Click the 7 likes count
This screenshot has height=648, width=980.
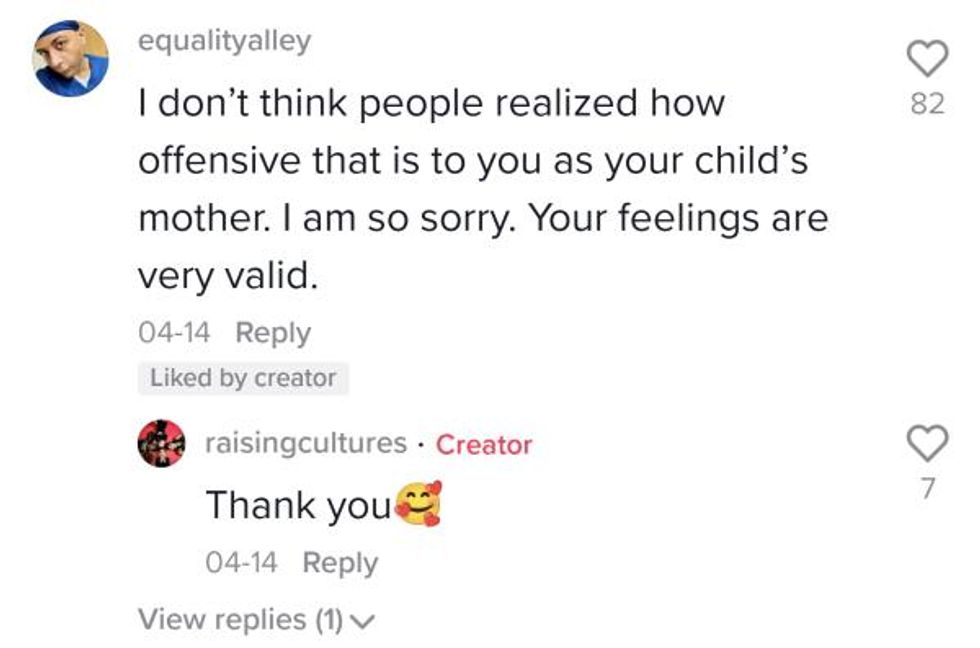click(x=928, y=489)
